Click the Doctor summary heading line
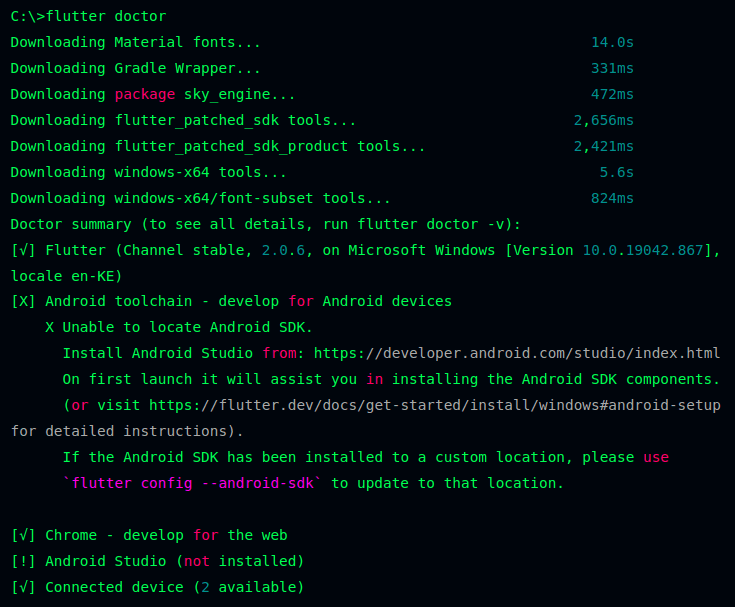This screenshot has width=735, height=607. [x=265, y=225]
